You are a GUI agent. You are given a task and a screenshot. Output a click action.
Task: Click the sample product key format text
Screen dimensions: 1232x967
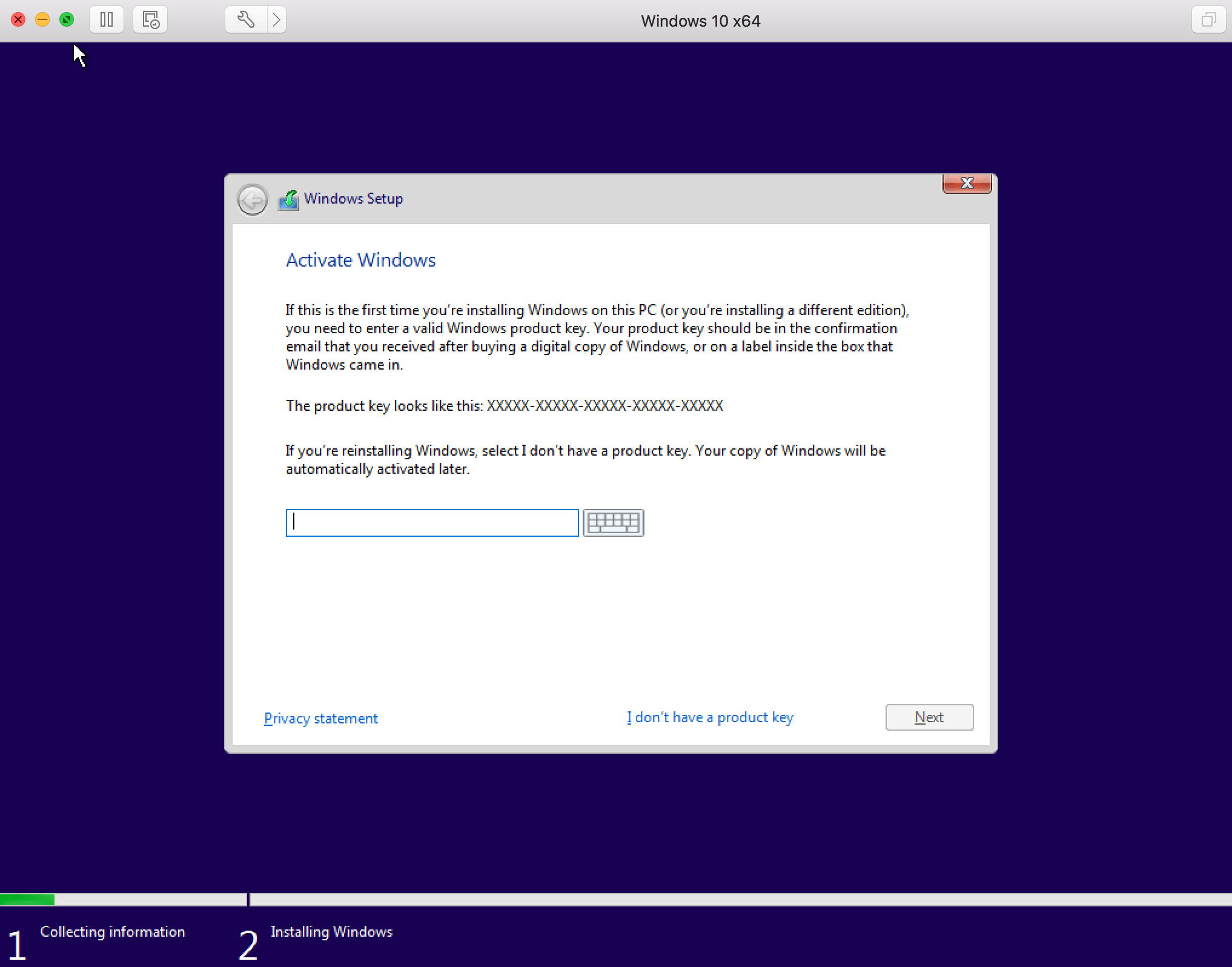click(x=605, y=405)
